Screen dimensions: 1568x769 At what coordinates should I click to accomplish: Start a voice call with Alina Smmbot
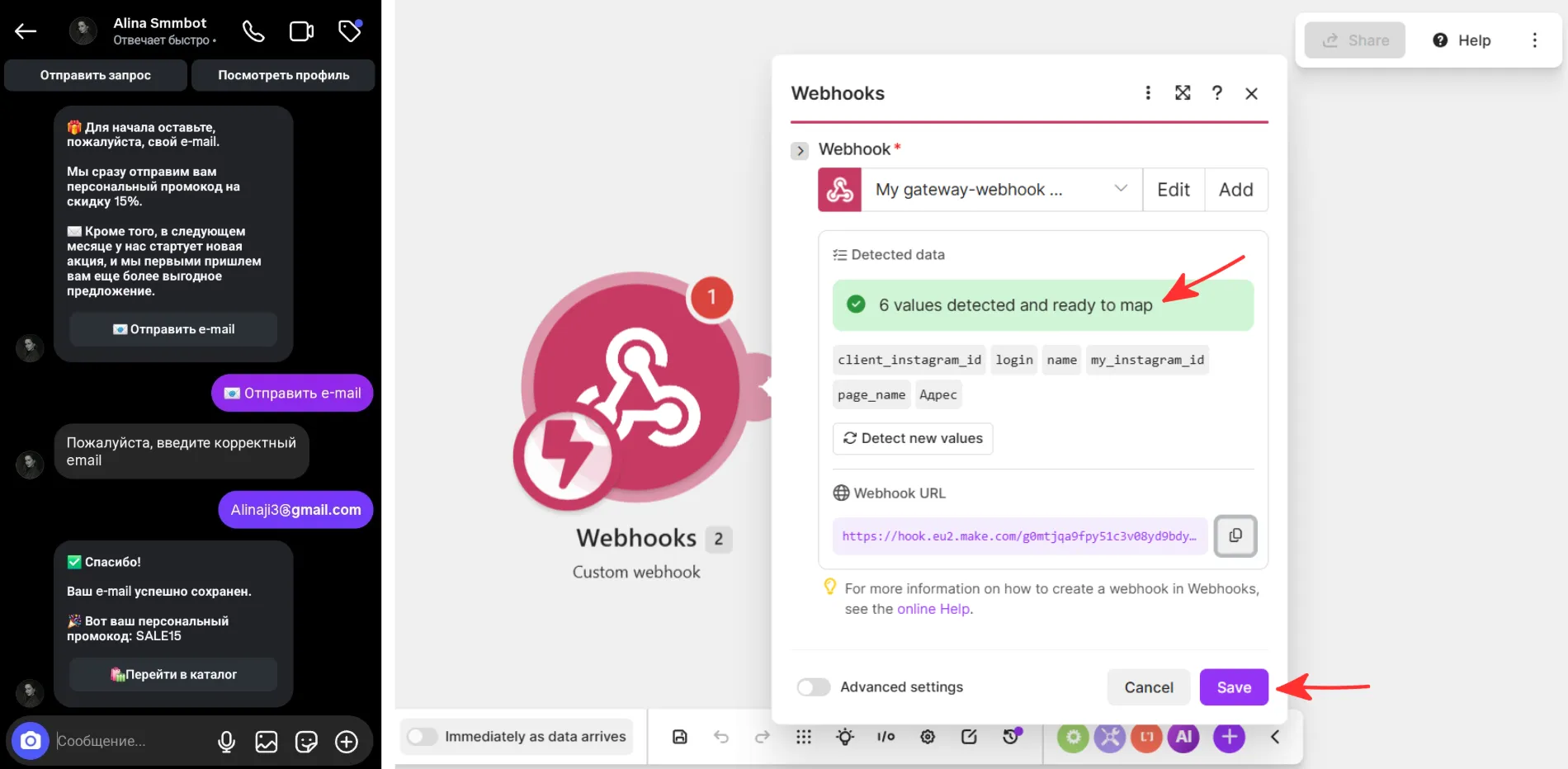click(253, 31)
